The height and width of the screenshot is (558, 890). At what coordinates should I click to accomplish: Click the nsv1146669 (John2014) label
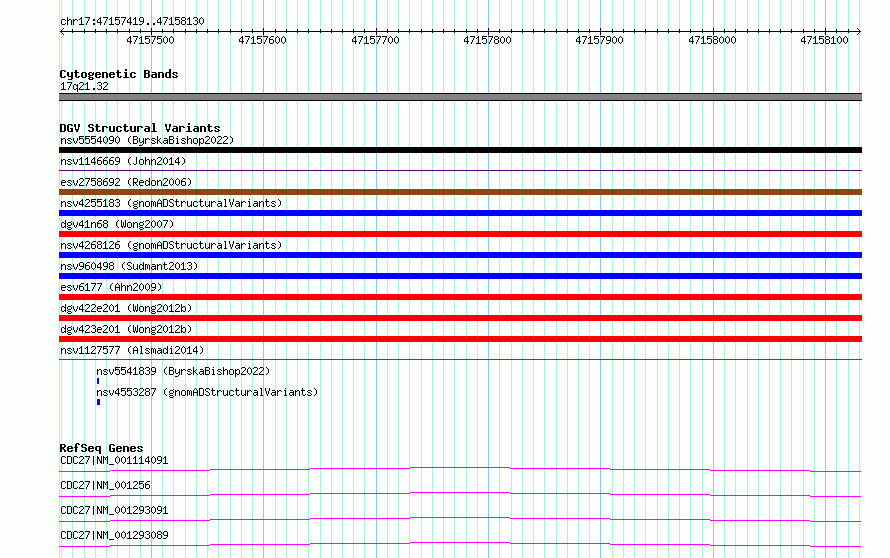[x=123, y=161]
